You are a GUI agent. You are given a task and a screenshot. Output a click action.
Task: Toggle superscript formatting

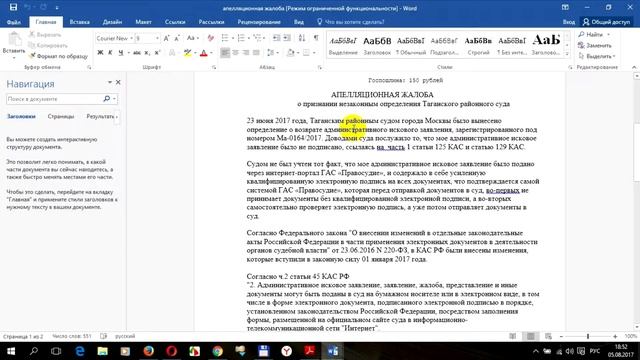click(158, 53)
